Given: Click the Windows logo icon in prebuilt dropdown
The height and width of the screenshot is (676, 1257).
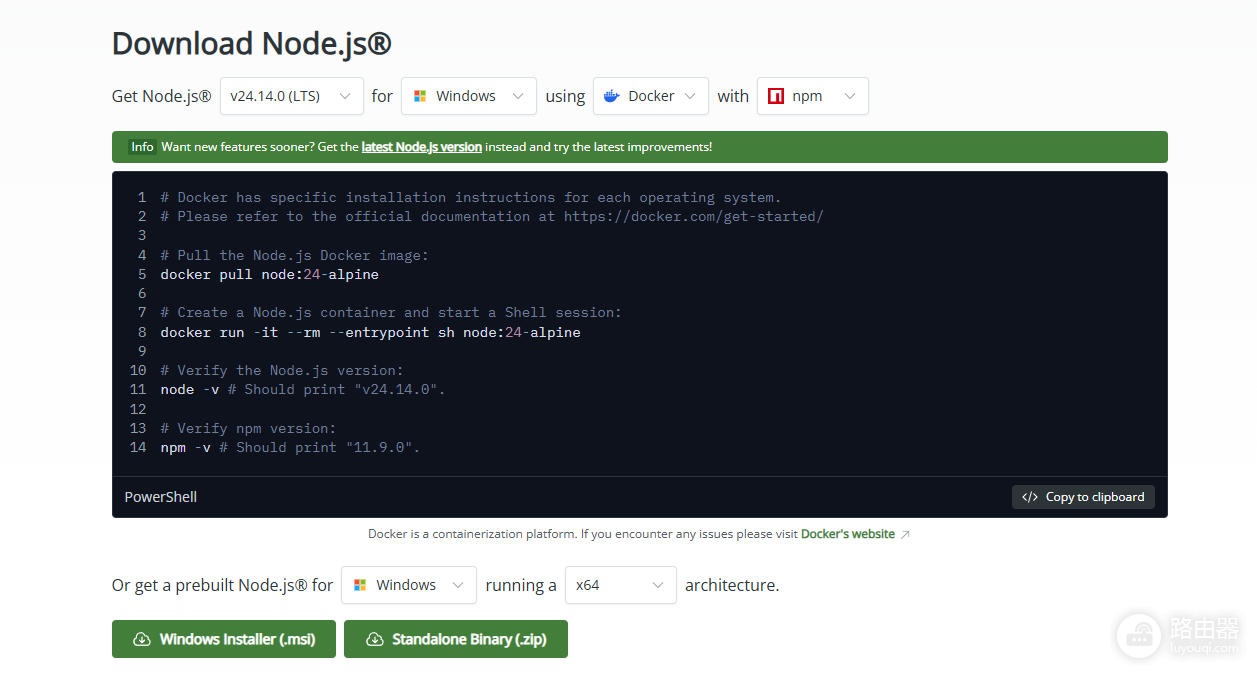Looking at the screenshot, I should click(360, 585).
